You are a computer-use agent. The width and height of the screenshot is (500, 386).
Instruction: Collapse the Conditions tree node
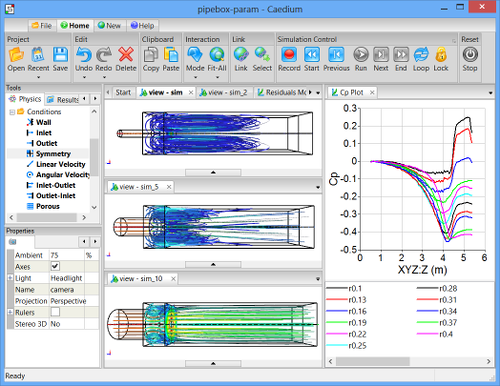click(12, 112)
